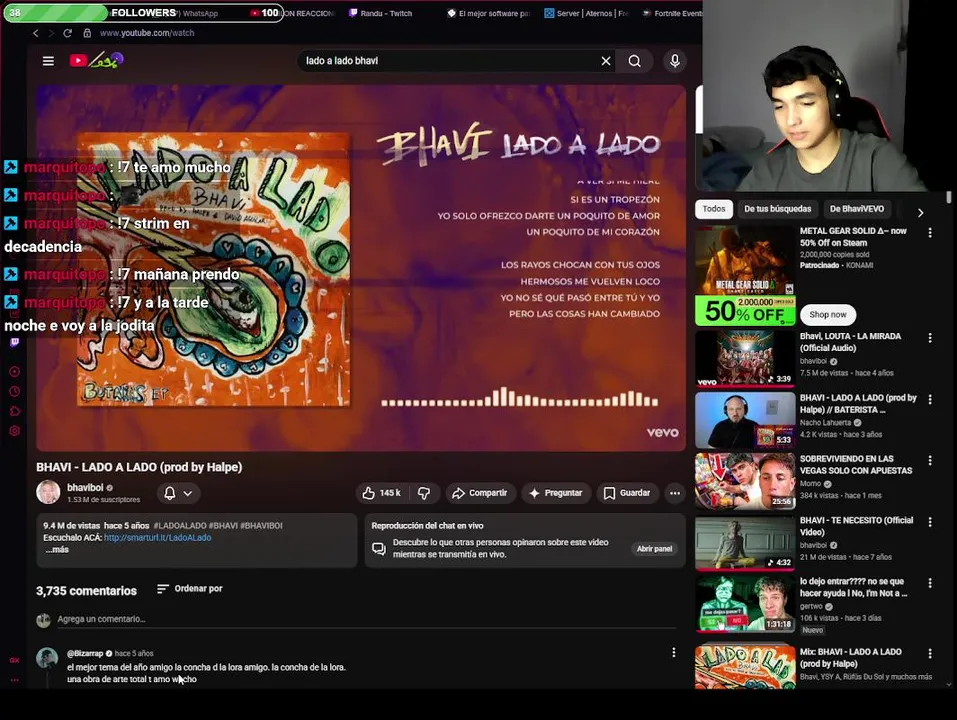Run search with magnifier button

tap(635, 61)
